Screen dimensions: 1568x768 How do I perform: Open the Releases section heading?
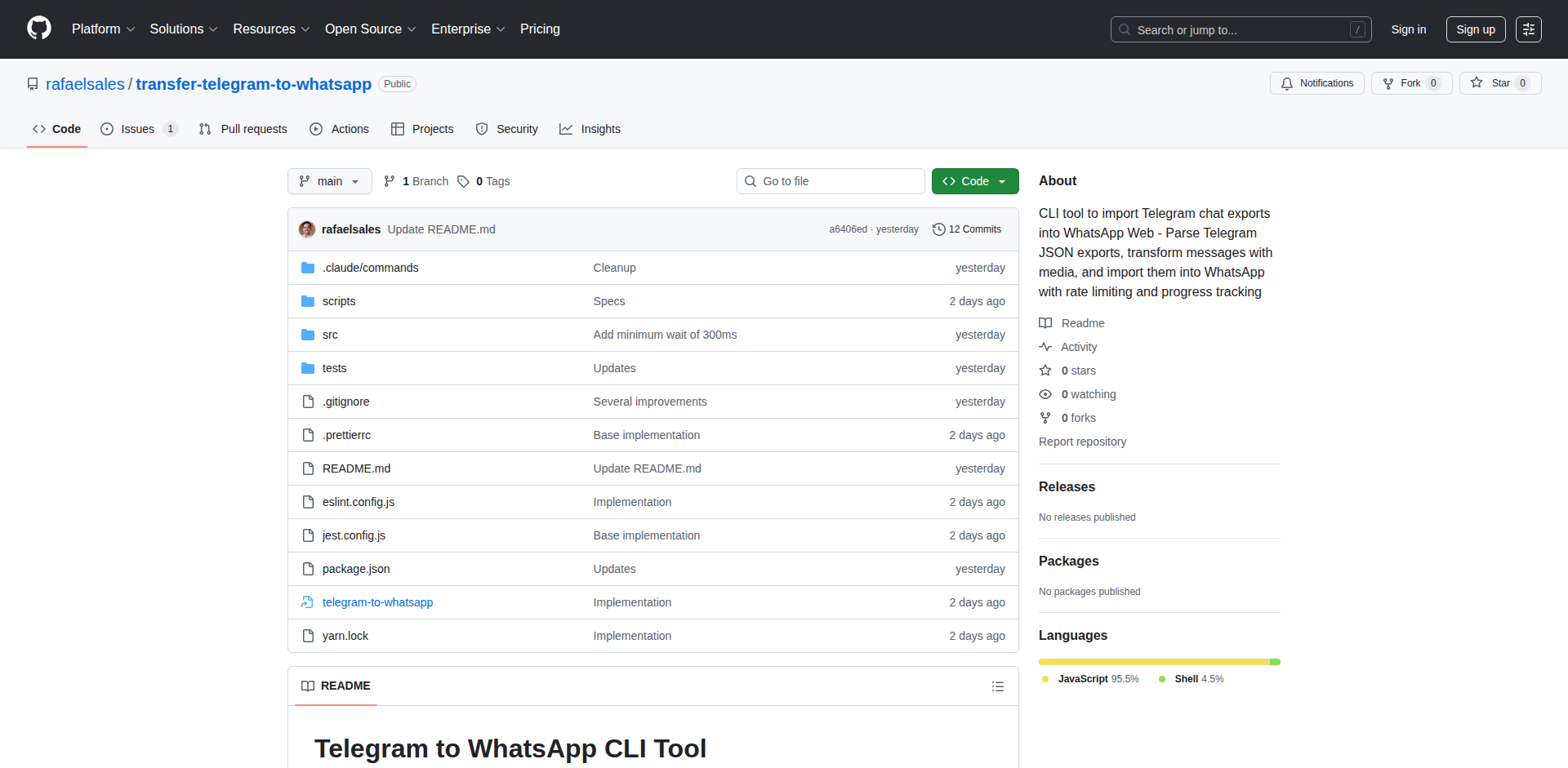(1067, 486)
